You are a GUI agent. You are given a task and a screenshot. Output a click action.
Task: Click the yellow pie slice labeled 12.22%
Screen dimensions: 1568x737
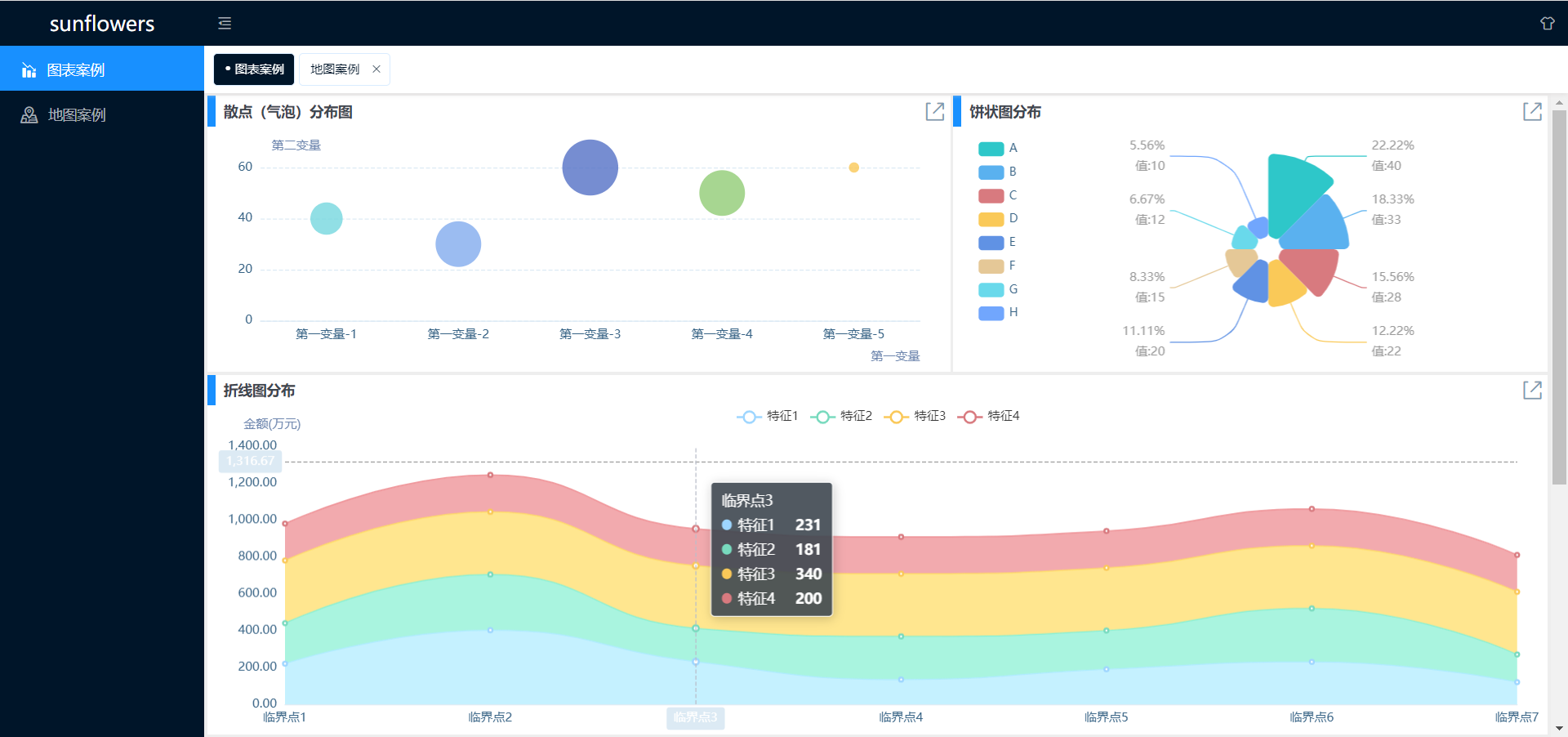(1284, 284)
